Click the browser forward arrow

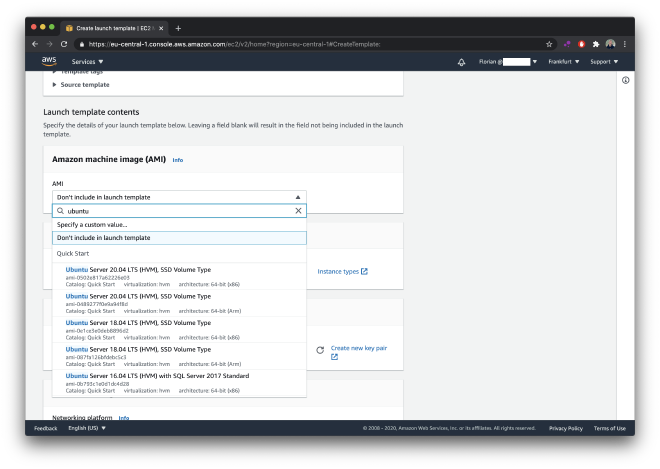(49, 44)
